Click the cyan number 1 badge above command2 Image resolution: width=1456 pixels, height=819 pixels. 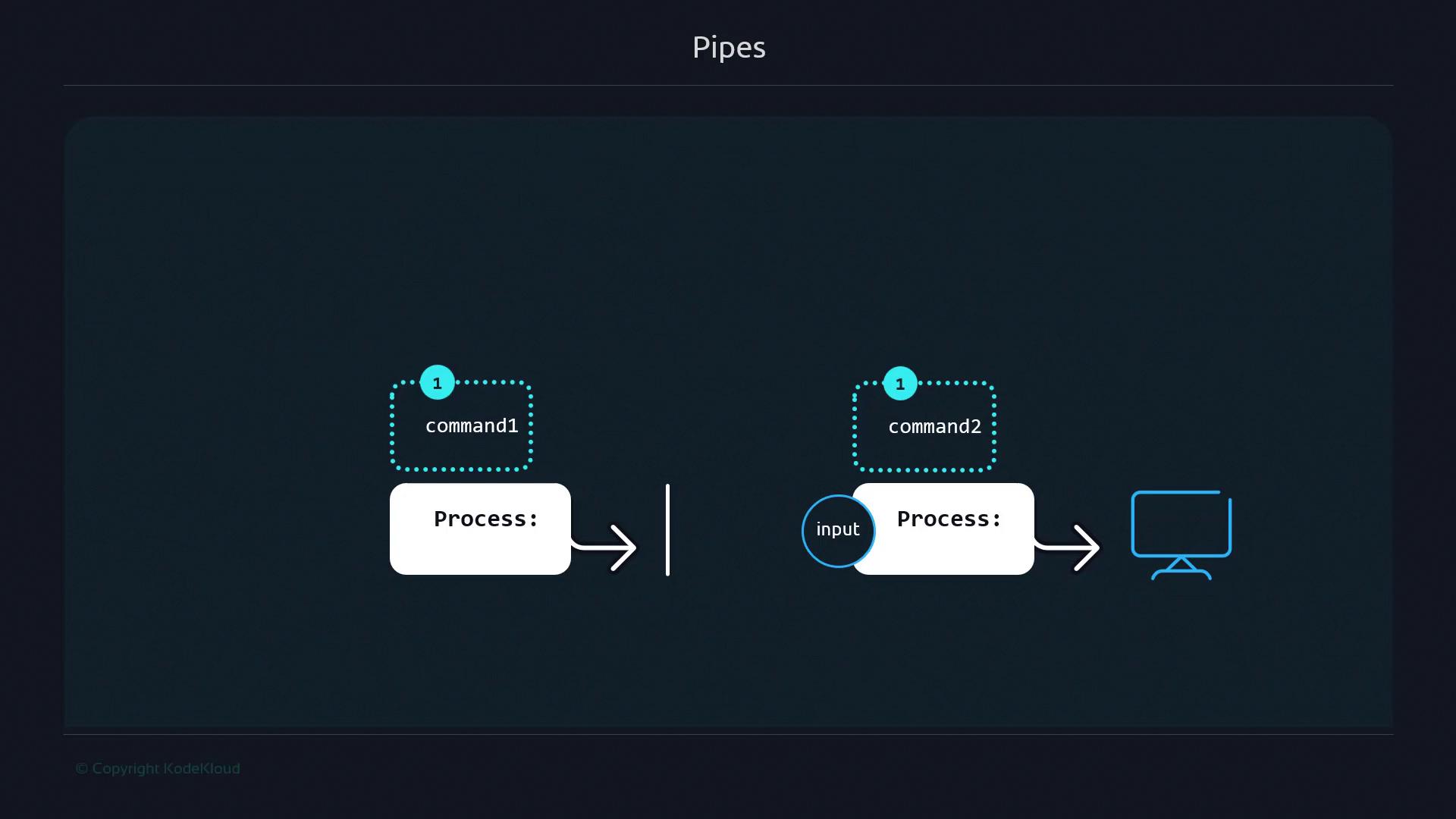click(900, 384)
